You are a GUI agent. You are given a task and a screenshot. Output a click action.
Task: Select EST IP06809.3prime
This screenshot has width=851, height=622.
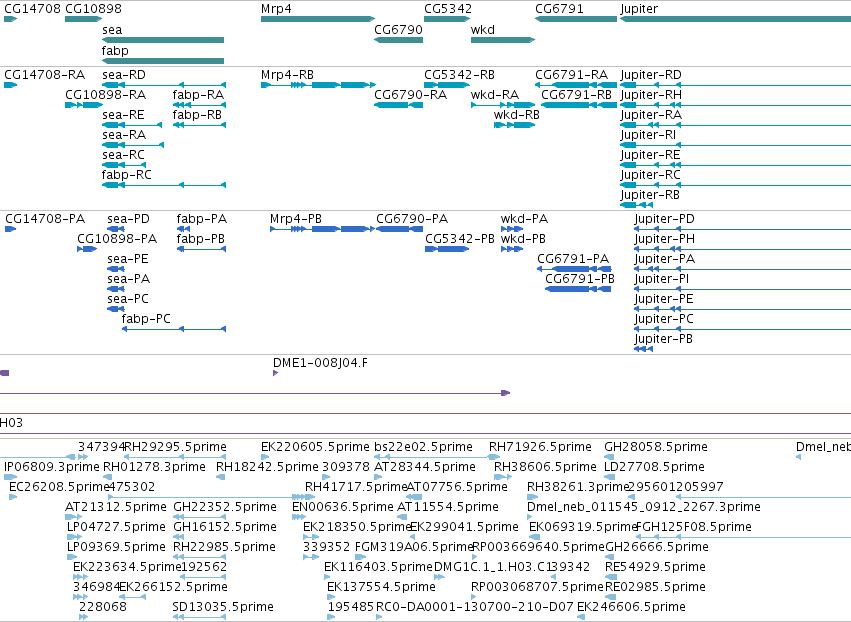click(10, 477)
